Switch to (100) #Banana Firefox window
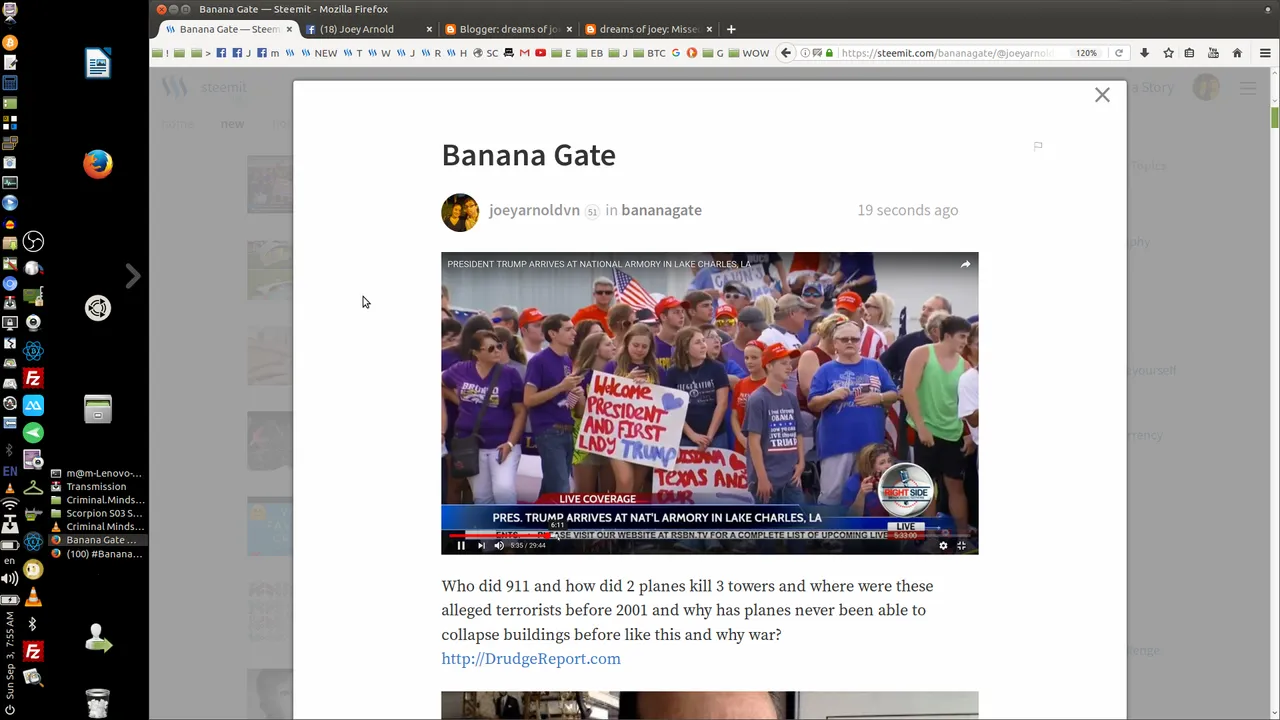The height and width of the screenshot is (720, 1280). click(x=97, y=553)
